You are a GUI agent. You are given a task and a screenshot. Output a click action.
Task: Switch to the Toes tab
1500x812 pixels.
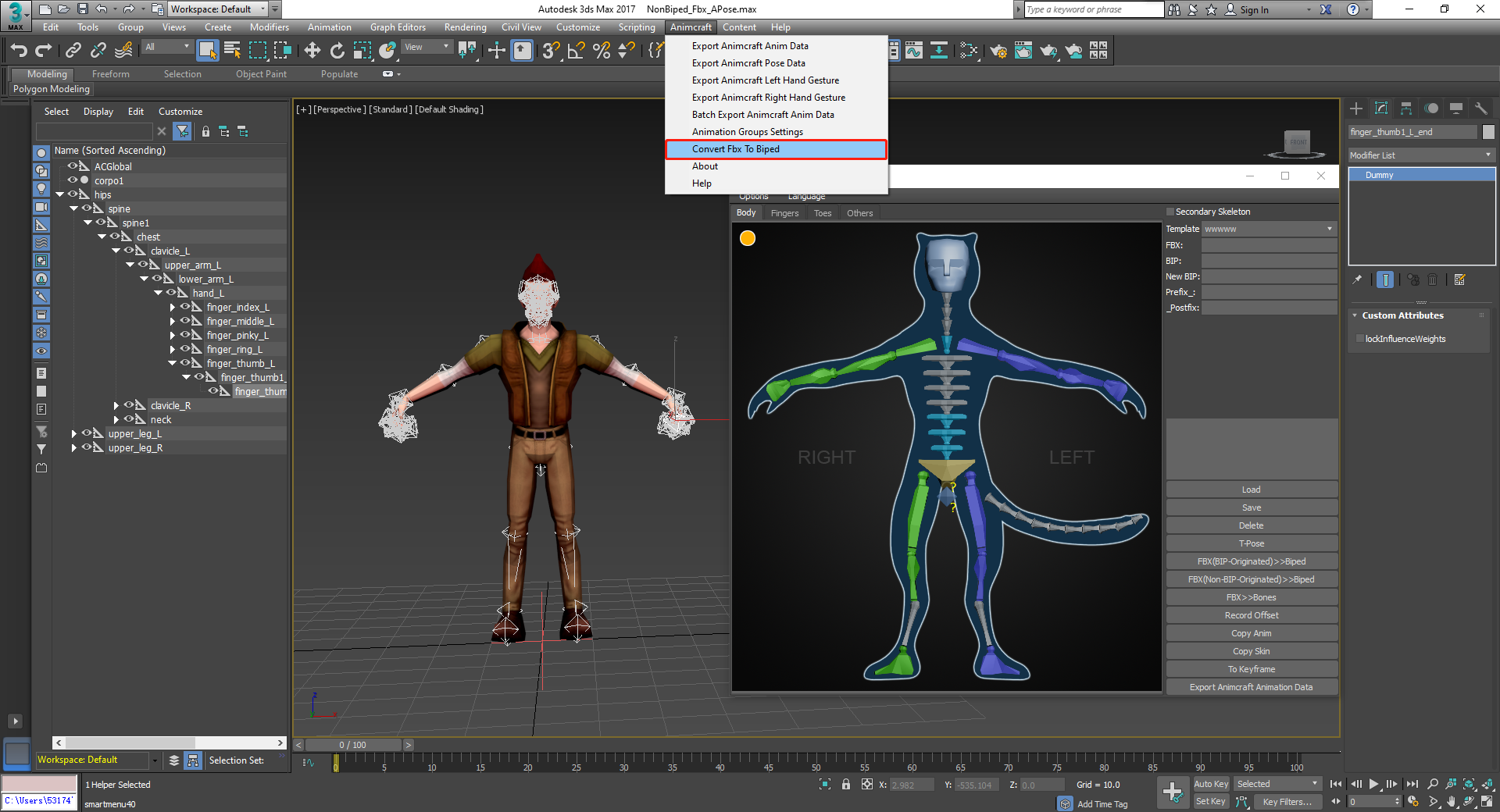pos(823,213)
